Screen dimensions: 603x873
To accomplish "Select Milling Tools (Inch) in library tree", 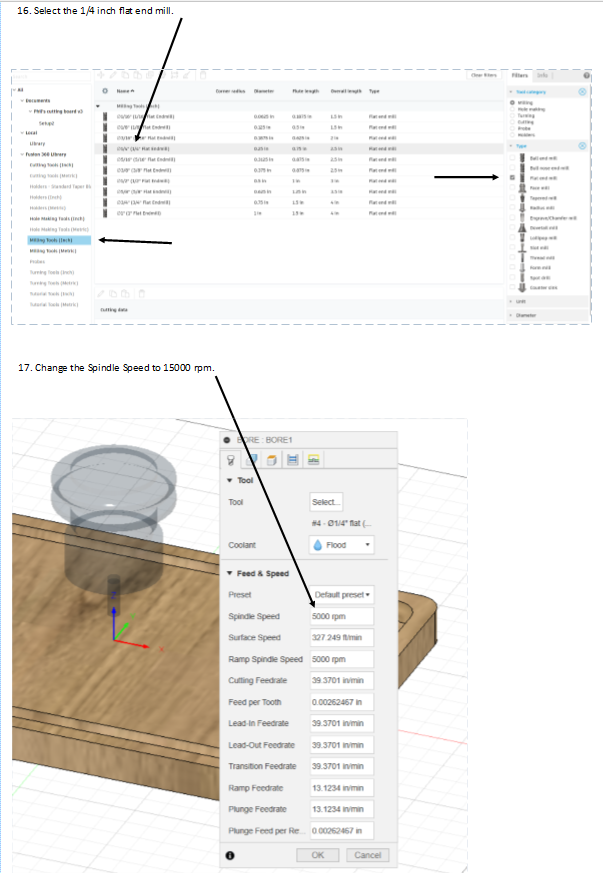I will 58,240.
